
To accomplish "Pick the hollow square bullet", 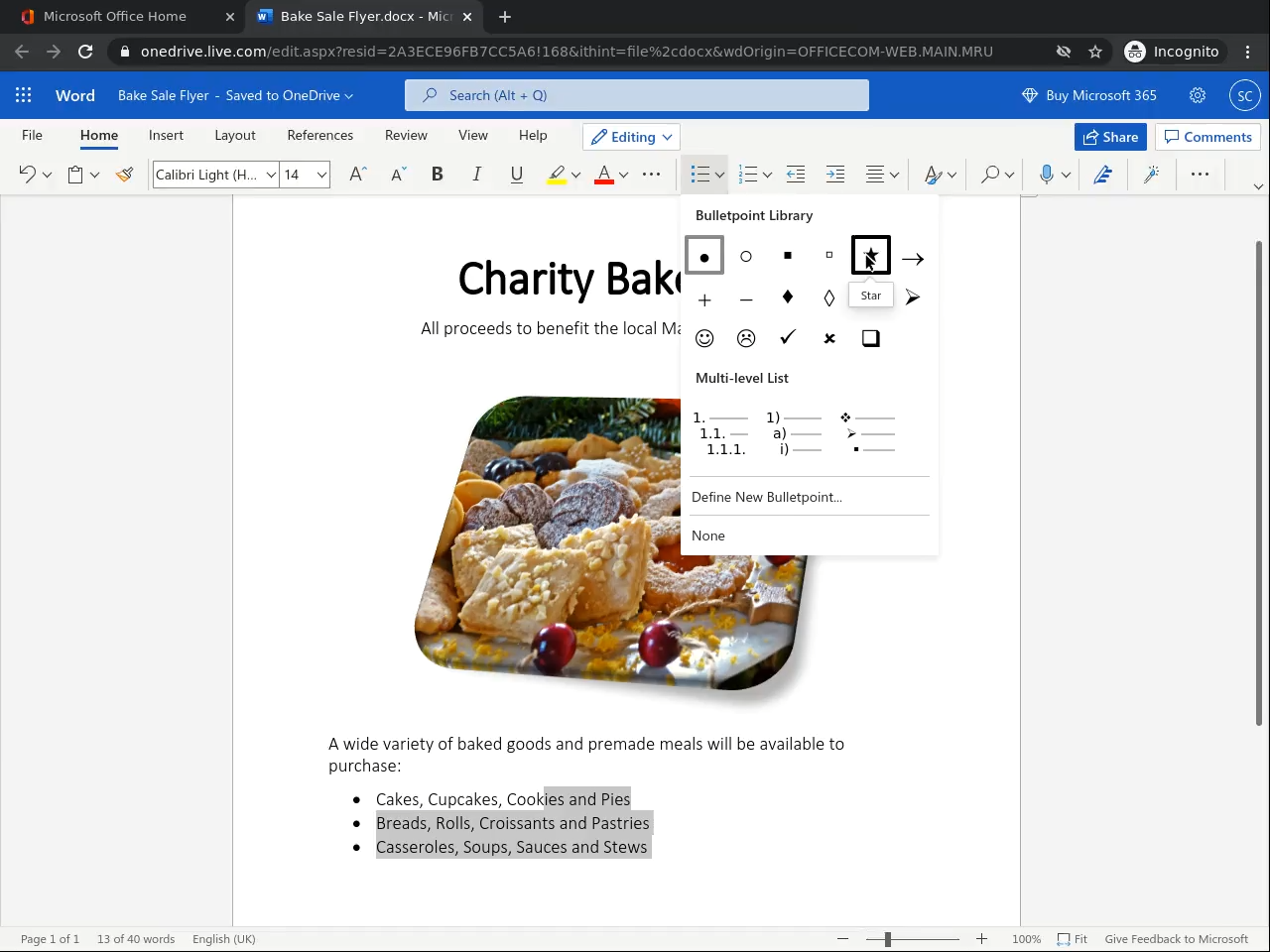I will 829,257.
